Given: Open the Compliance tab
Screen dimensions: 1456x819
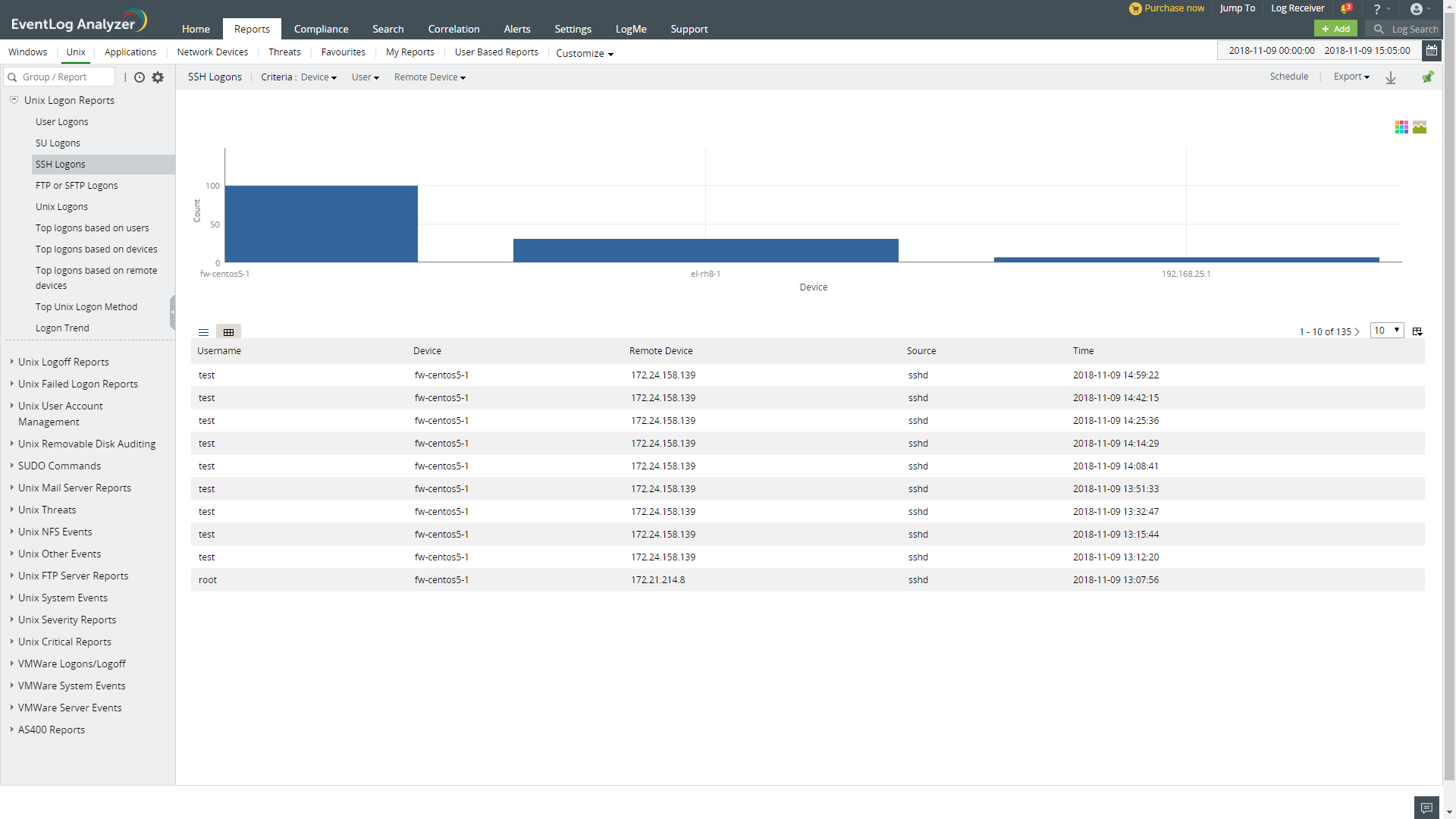Looking at the screenshot, I should tap(321, 29).
